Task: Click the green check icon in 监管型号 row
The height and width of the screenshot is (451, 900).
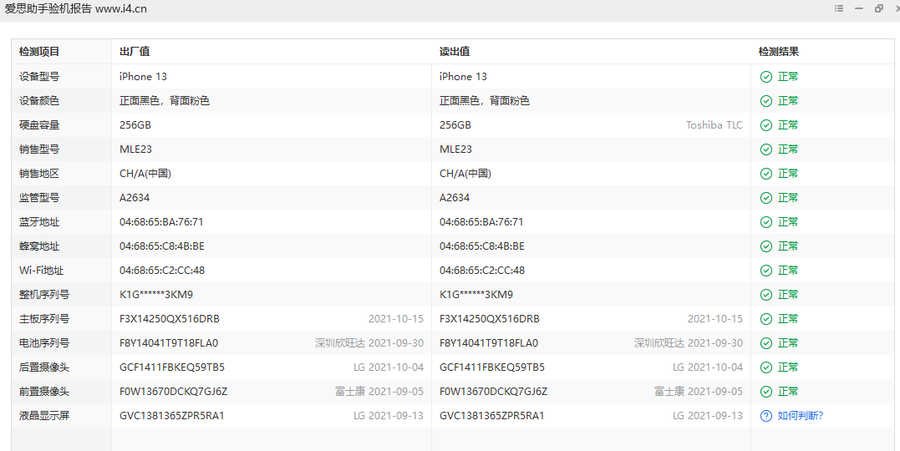Action: [766, 198]
